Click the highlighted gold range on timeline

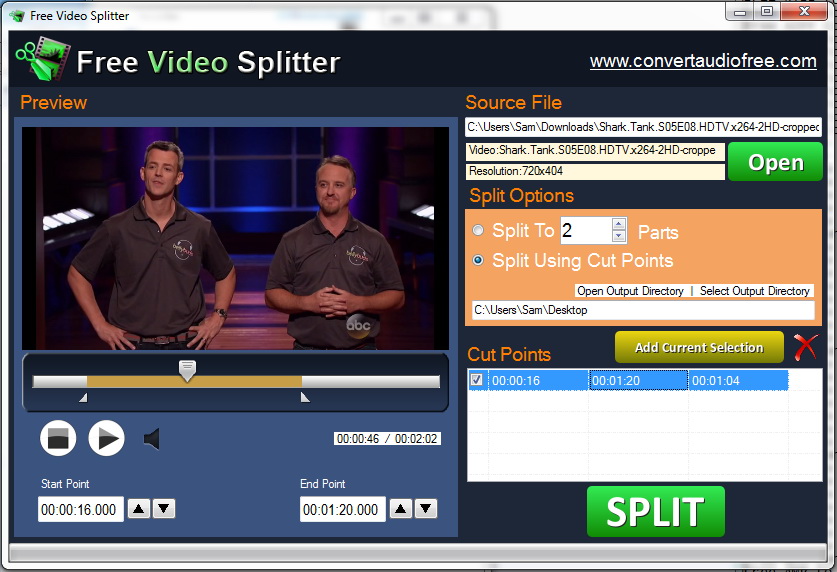click(194, 381)
